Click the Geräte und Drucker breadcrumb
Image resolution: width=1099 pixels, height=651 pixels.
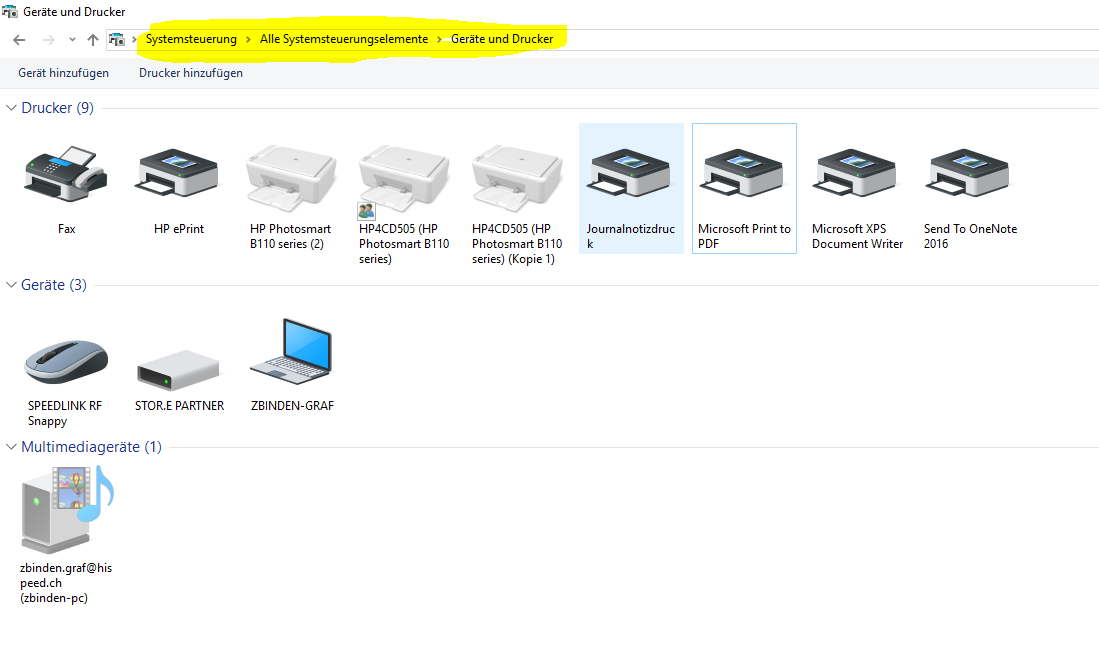click(x=502, y=39)
